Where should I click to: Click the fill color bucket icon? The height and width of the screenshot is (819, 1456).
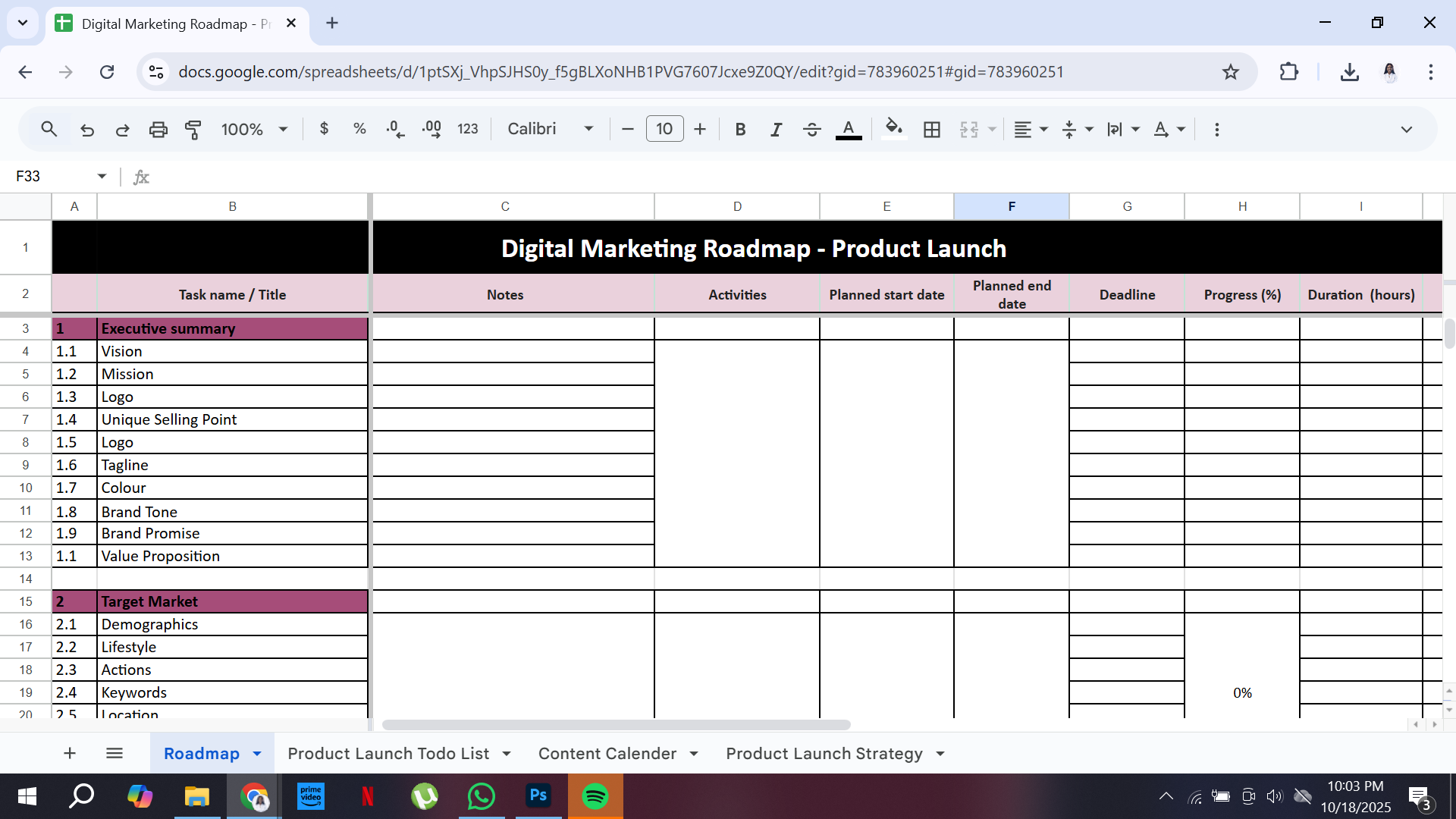893,128
